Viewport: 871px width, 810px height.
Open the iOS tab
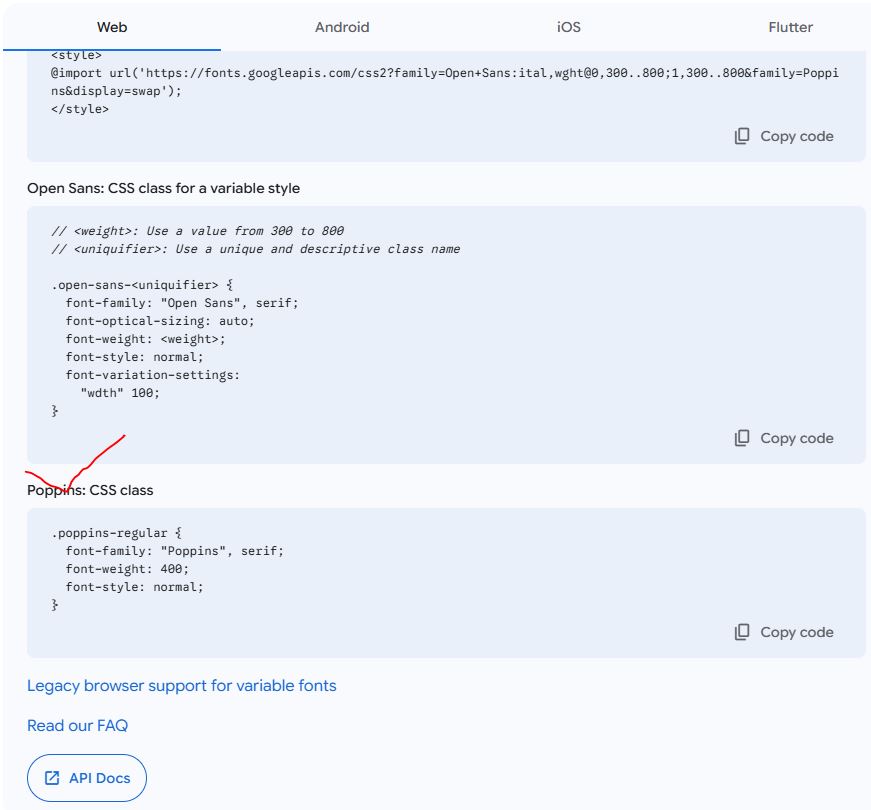[x=569, y=27]
